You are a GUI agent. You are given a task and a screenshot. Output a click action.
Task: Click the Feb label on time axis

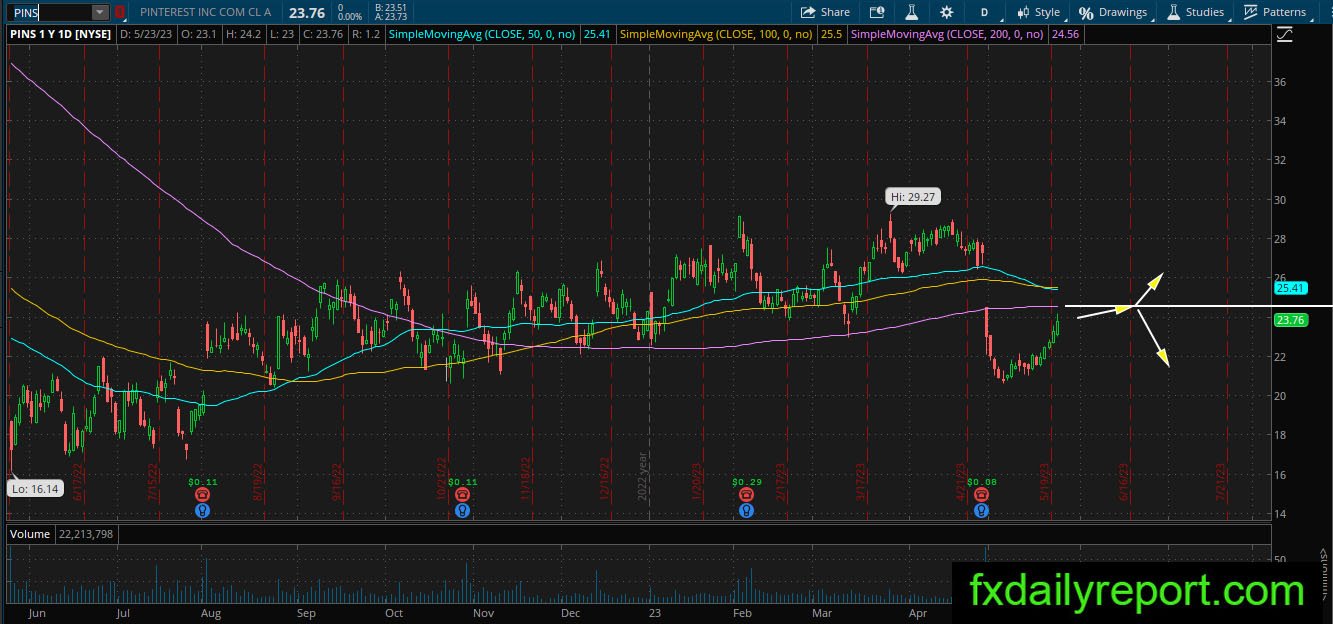coord(742,612)
